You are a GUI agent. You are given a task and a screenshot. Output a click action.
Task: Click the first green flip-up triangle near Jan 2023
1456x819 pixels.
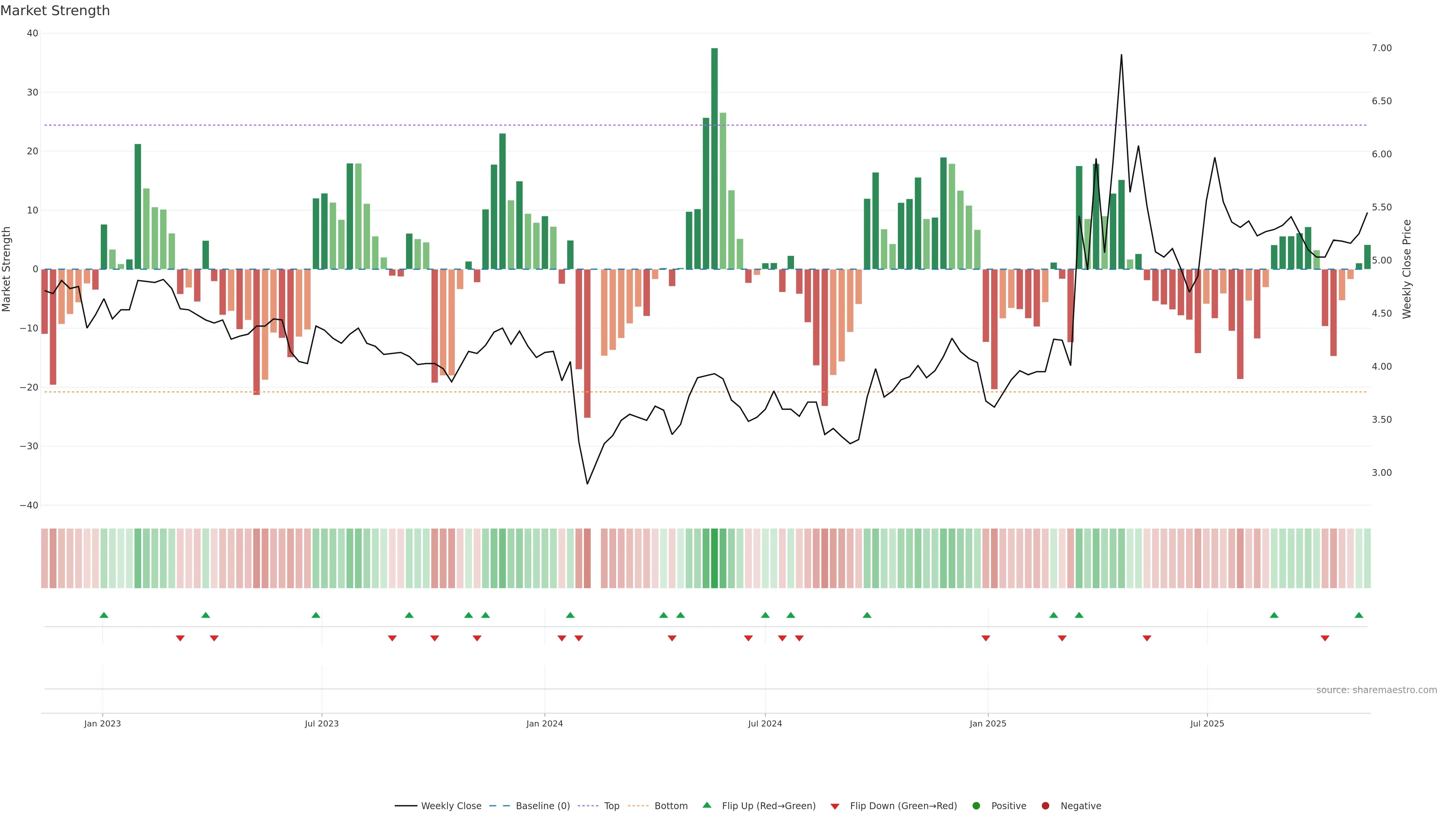(x=104, y=615)
